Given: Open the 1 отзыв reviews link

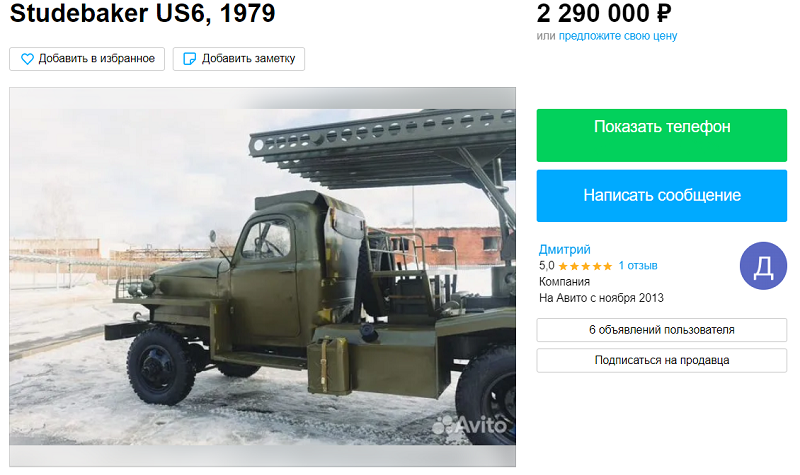Looking at the screenshot, I should tap(638, 266).
